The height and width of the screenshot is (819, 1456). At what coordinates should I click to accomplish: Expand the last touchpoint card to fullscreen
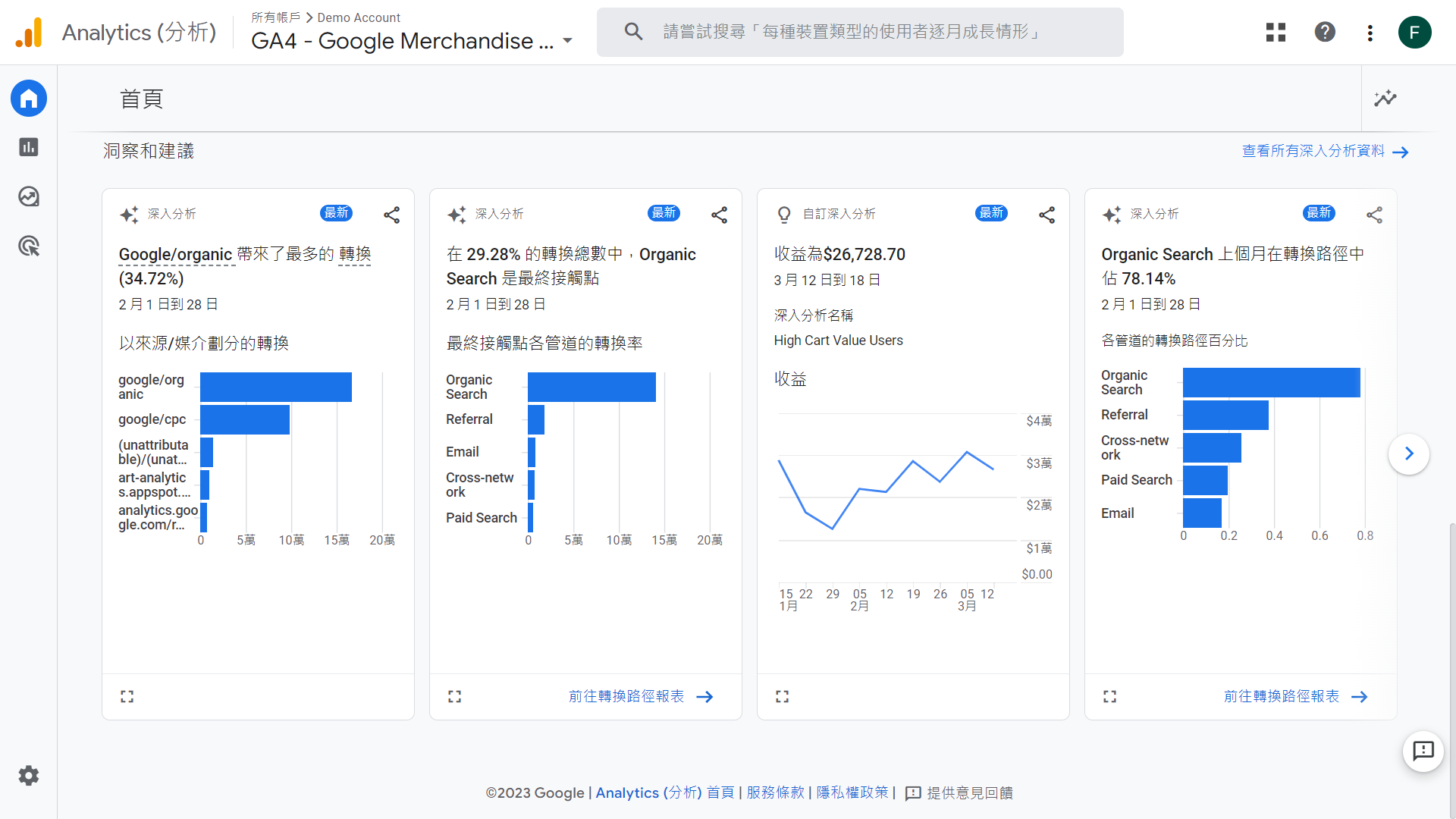pos(454,696)
